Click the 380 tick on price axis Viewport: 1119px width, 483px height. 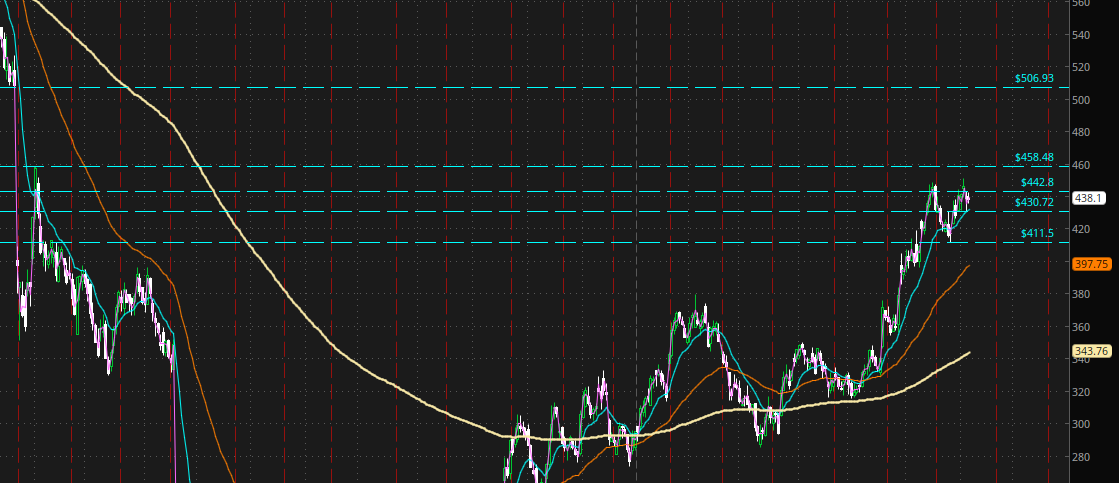click(1081, 294)
